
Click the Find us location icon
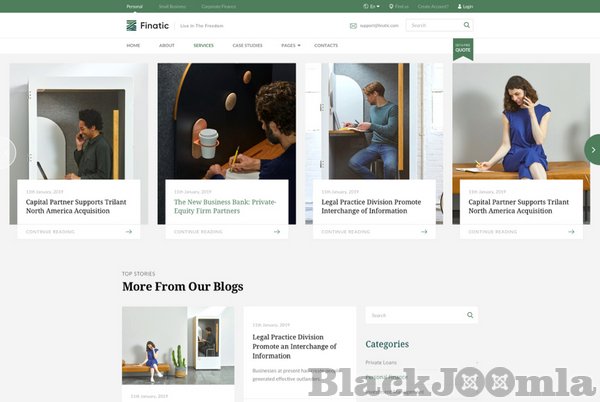391,6
